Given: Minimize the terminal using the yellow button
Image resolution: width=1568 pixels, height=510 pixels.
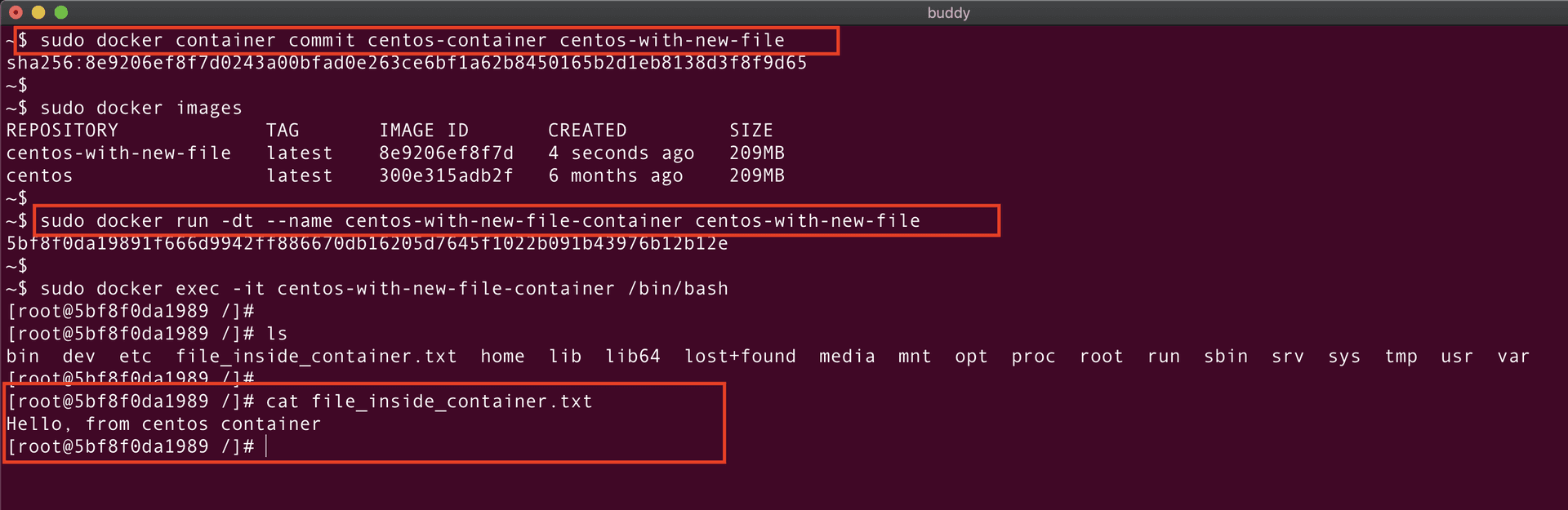Looking at the screenshot, I should [x=38, y=12].
